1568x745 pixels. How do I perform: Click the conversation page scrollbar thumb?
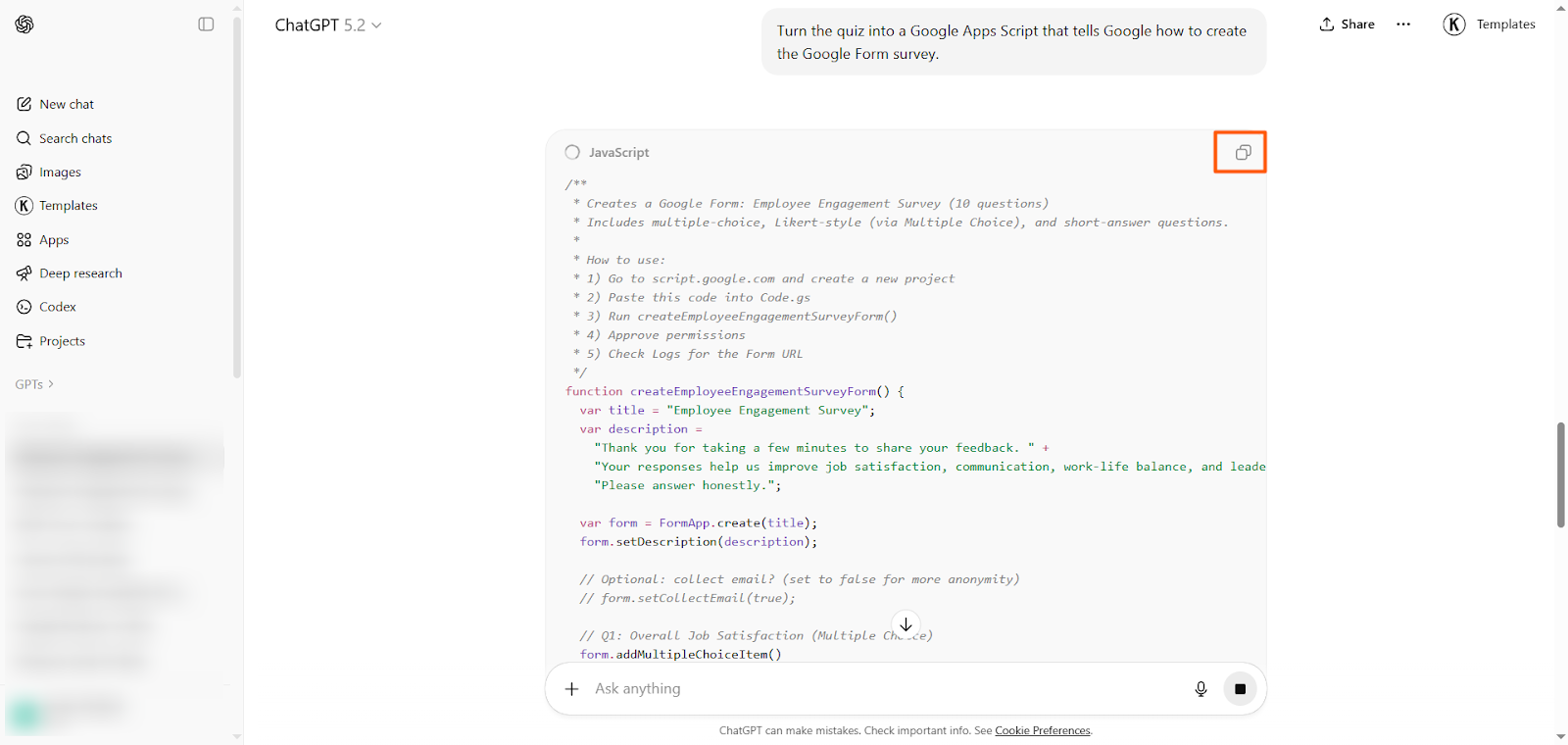[1560, 475]
